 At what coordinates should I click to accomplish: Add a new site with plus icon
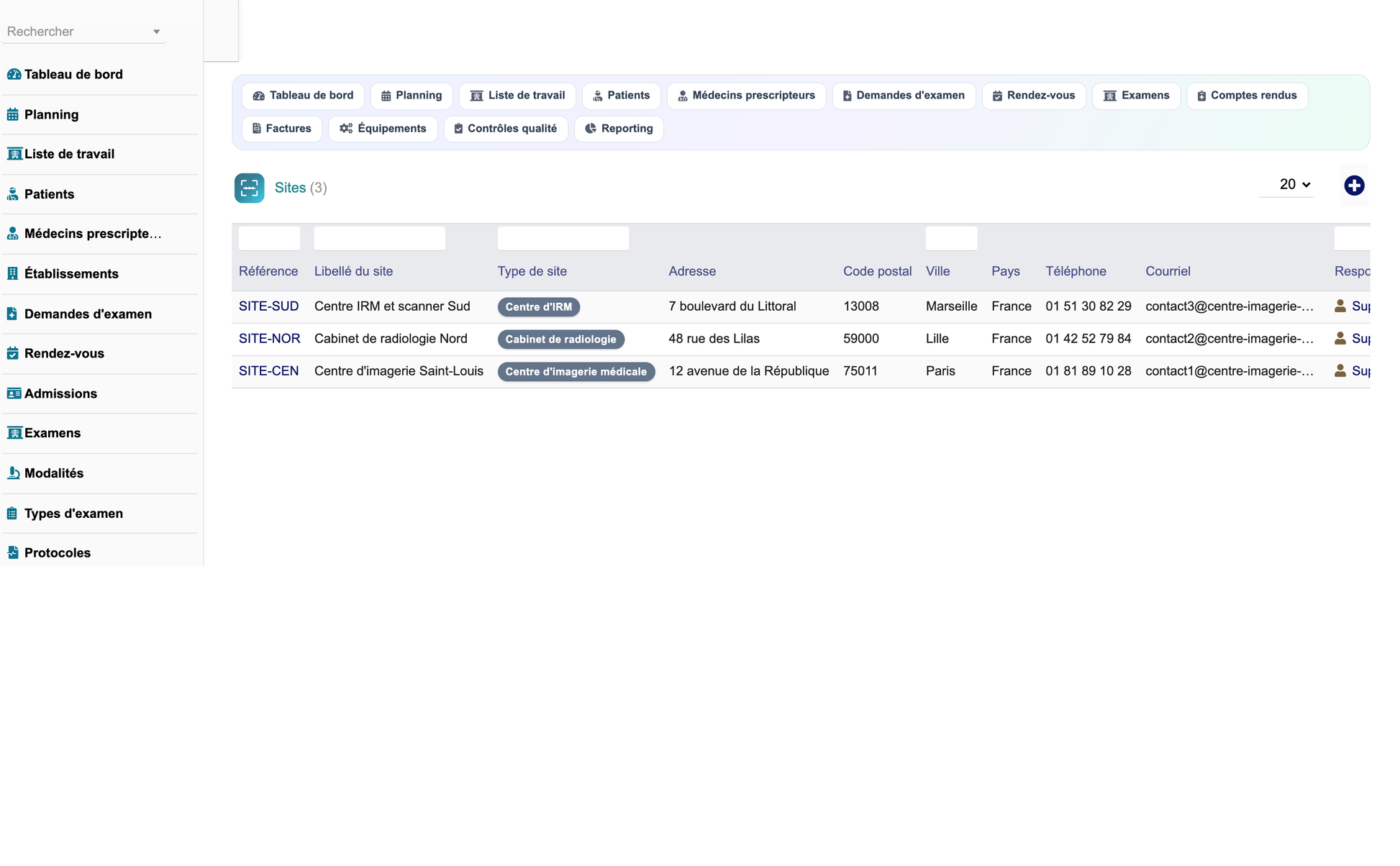click(1354, 186)
